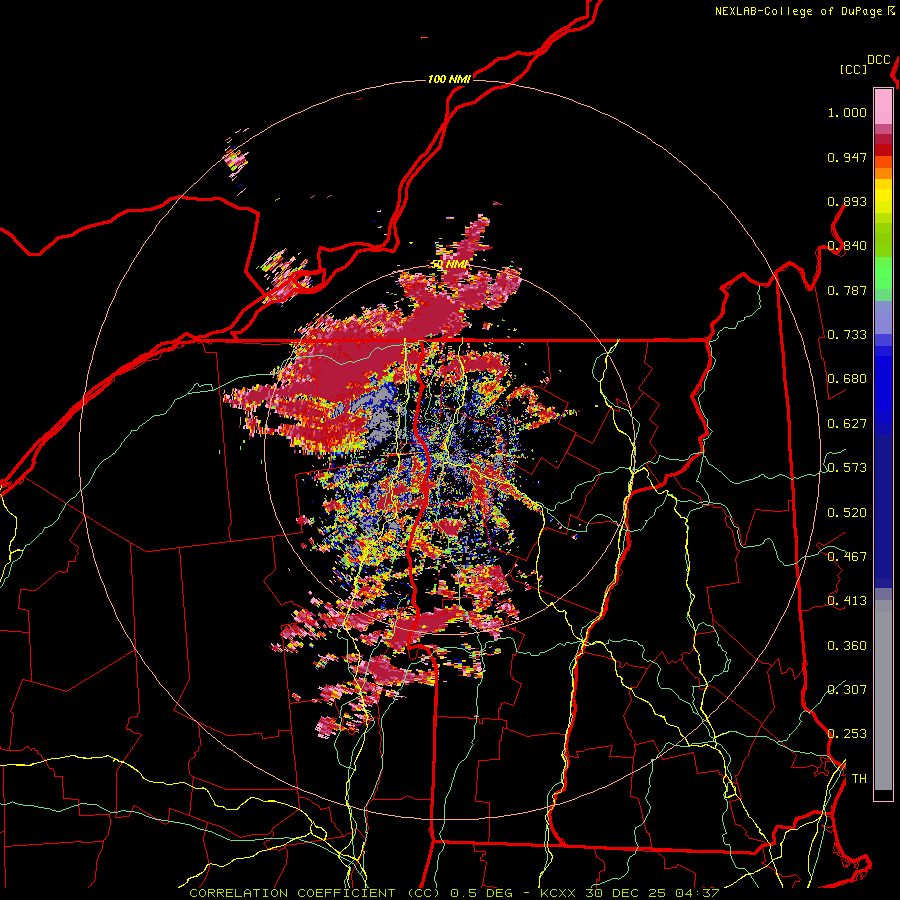Click the CORRELATION COEFFICIENT (CC) caption text
This screenshot has height=900, width=900.
tap(315, 893)
